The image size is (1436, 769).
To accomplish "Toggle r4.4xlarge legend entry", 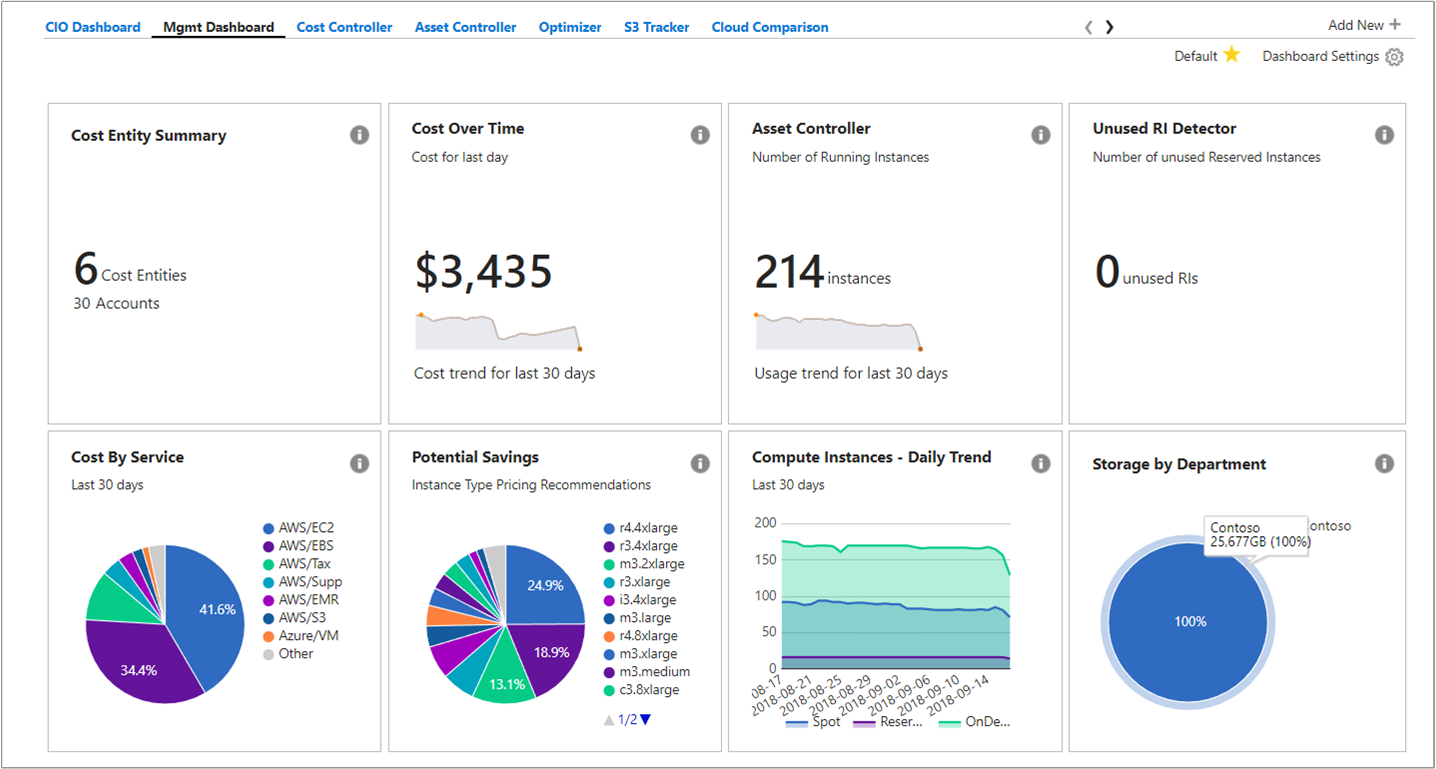I will click(x=640, y=528).
